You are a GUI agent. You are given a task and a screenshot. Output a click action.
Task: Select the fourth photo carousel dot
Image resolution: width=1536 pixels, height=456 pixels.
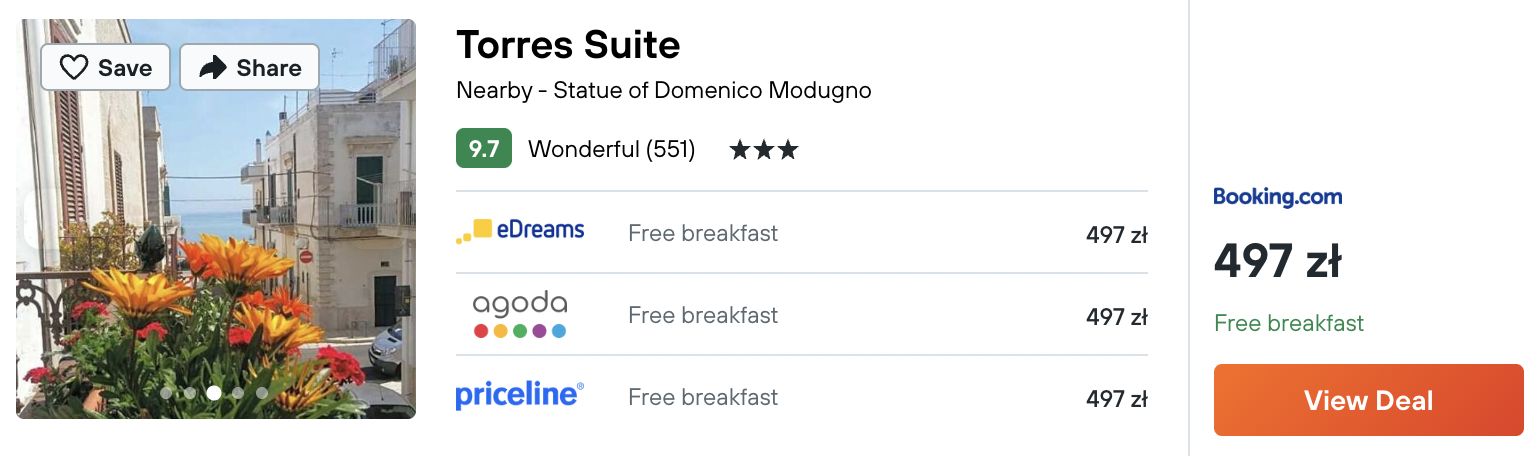coord(238,393)
